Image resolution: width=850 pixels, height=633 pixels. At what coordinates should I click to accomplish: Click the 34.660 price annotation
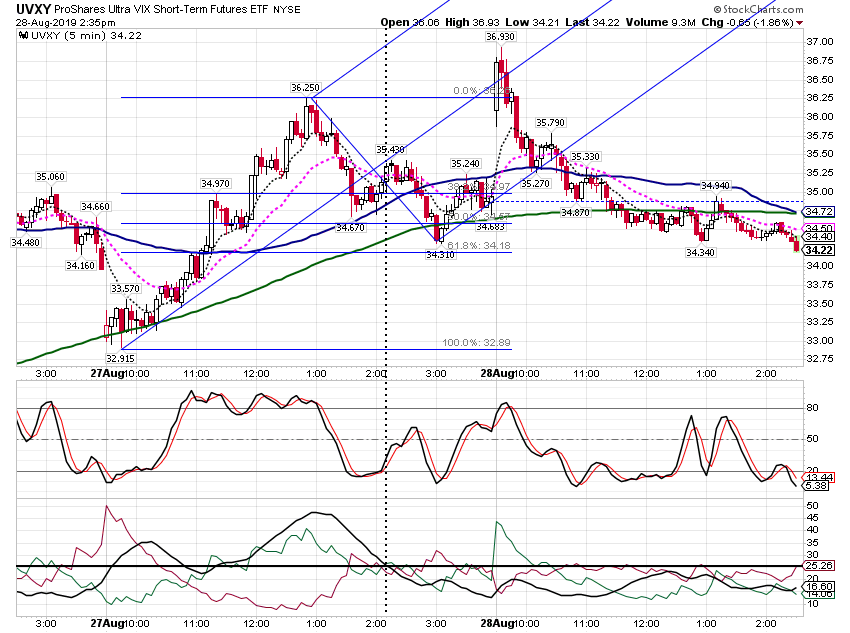point(95,206)
